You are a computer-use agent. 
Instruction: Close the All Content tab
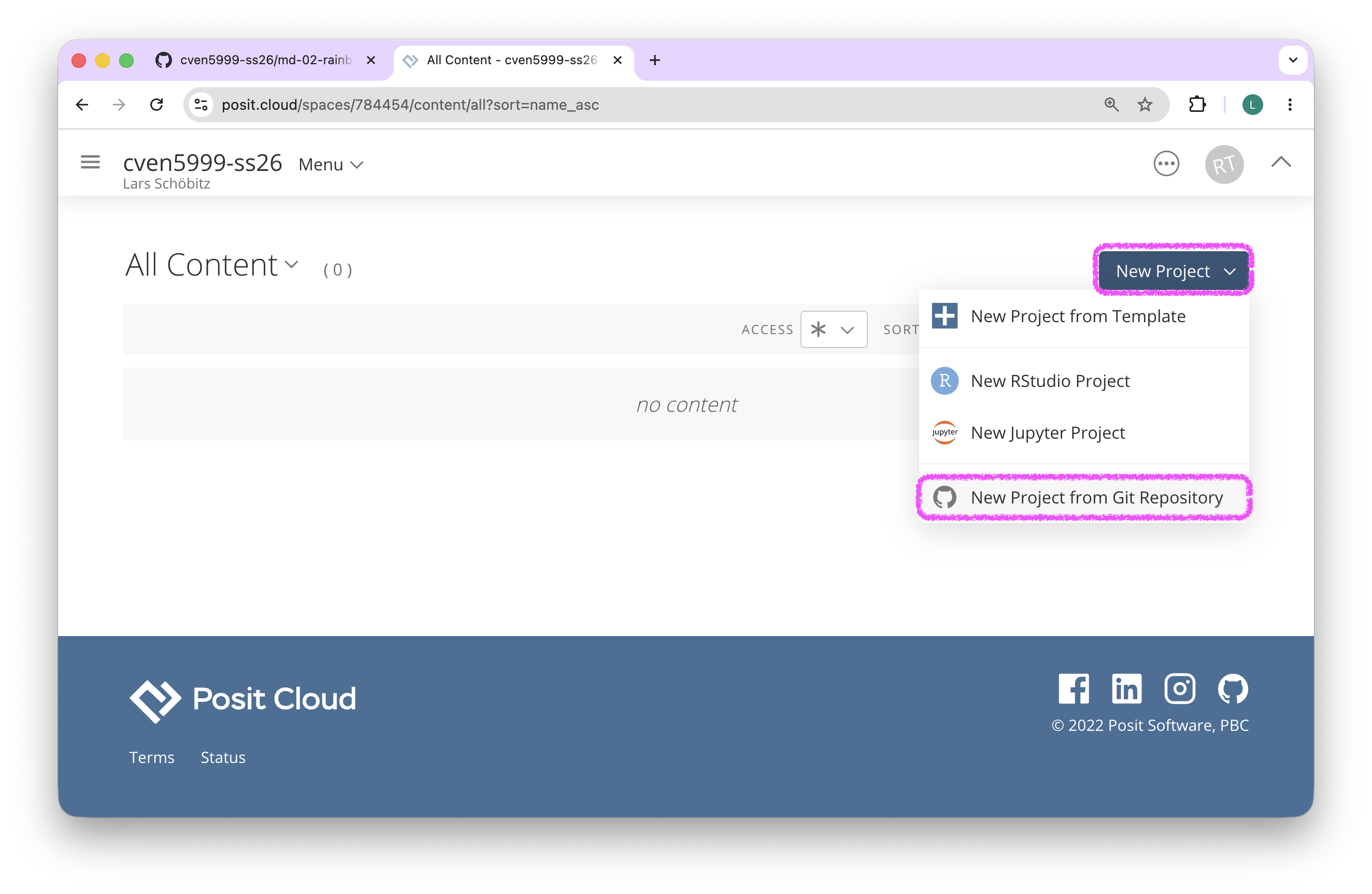pos(617,60)
